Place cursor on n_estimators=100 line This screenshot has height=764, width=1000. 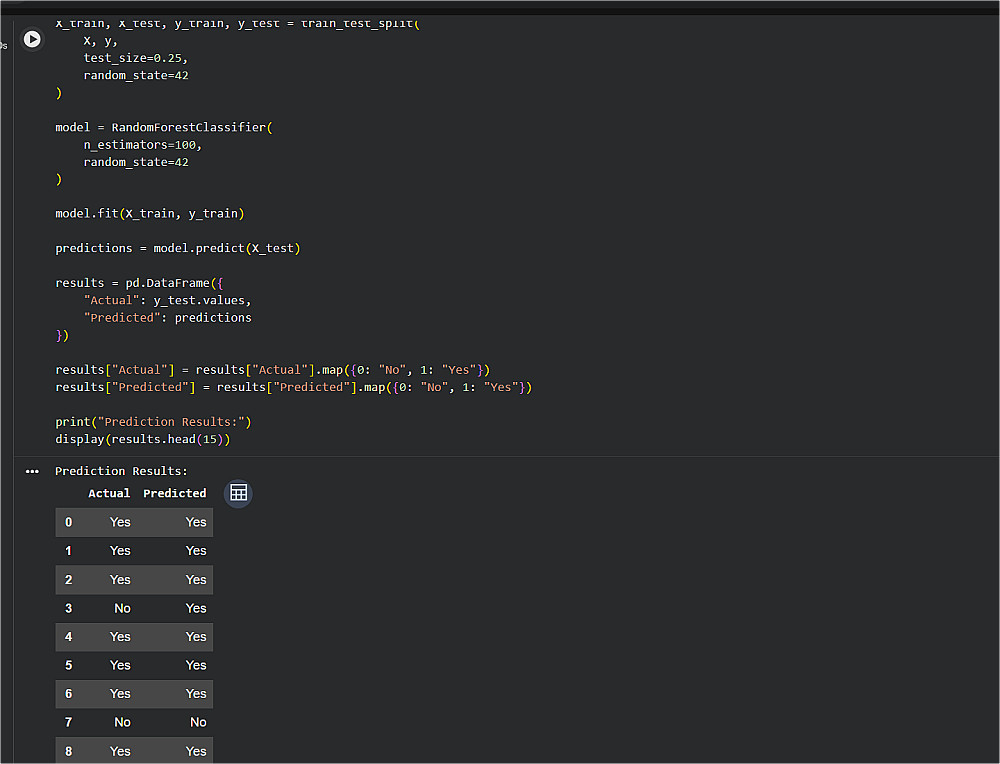(x=143, y=145)
